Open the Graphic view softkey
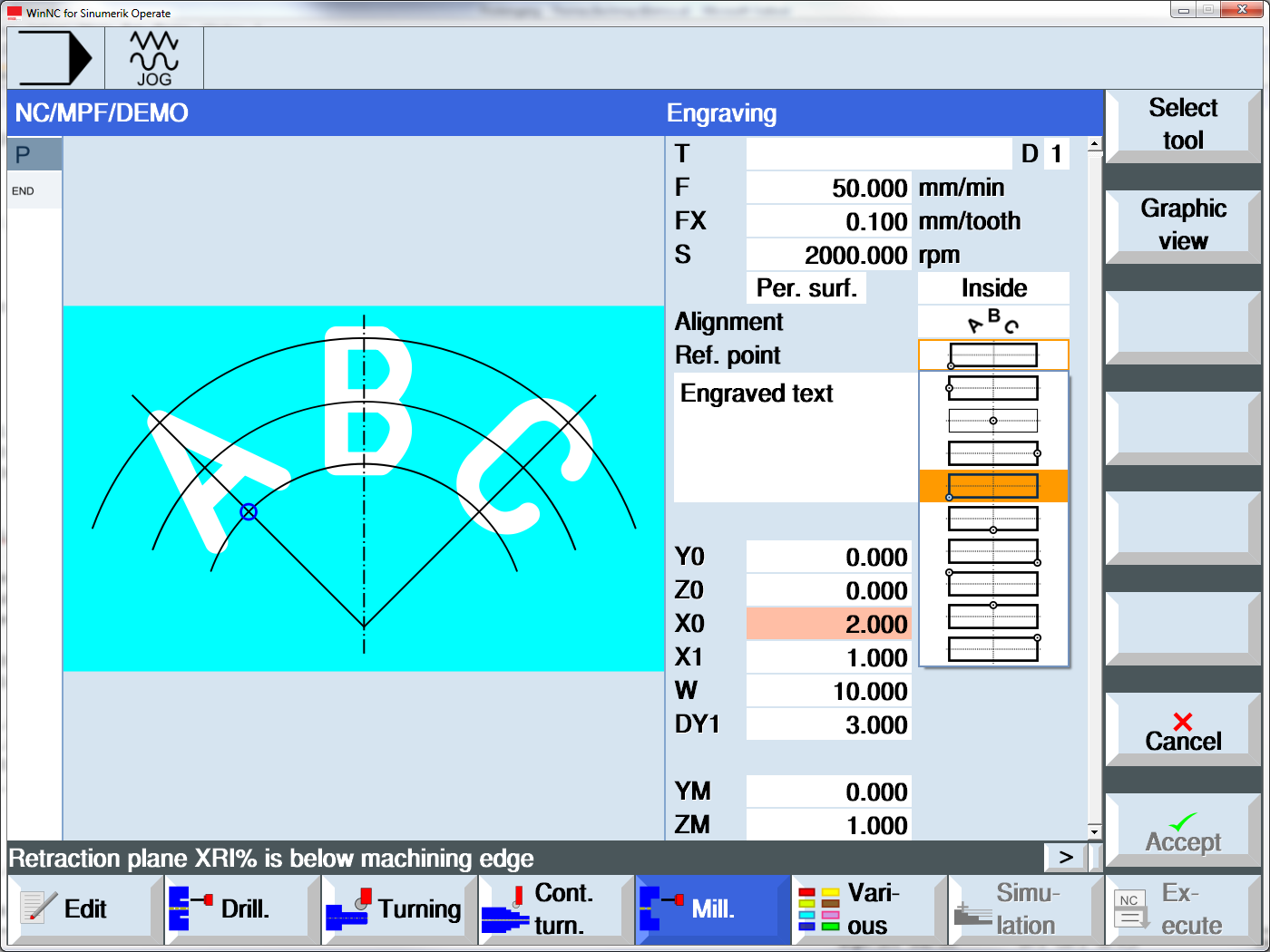 click(x=1183, y=225)
